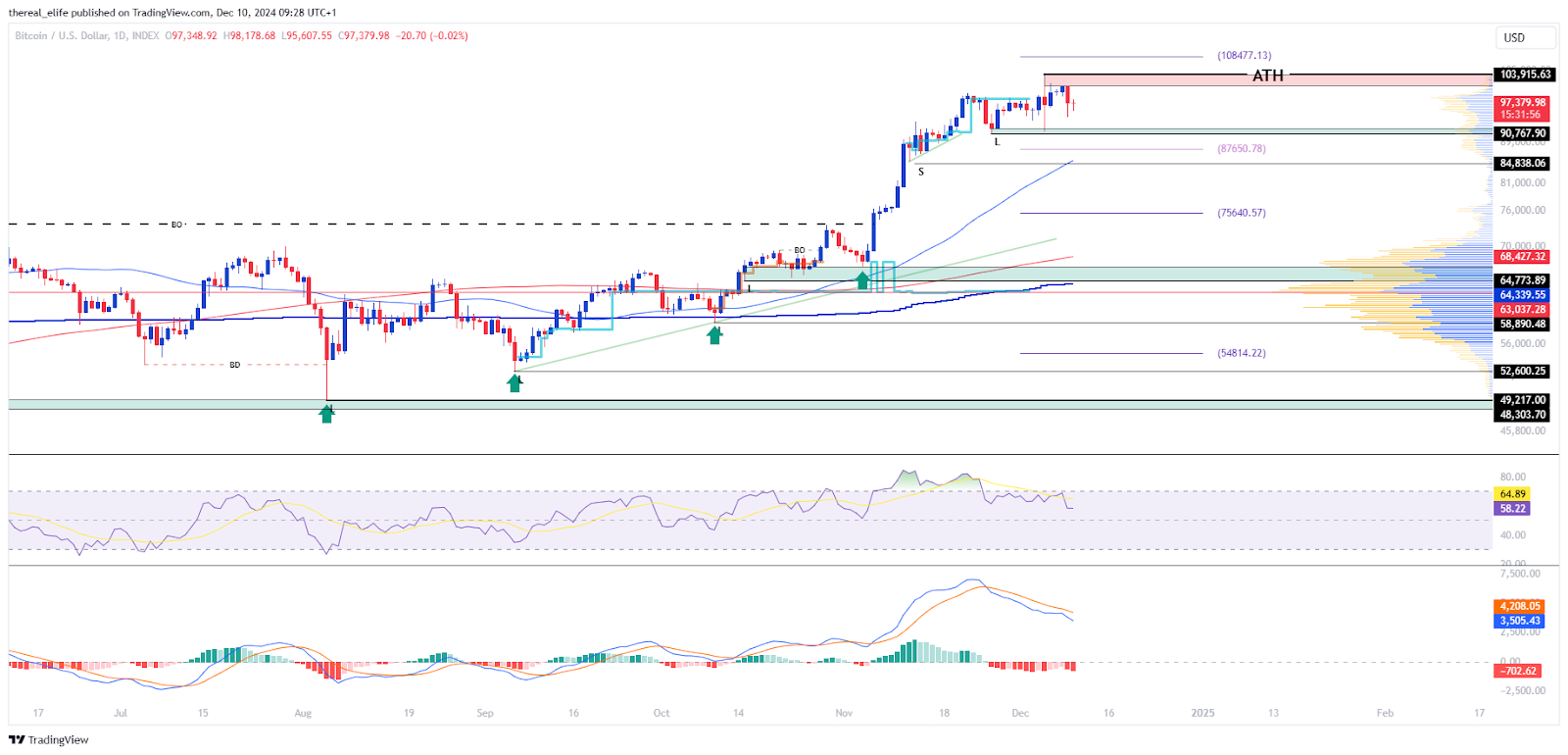This screenshot has height=755, width=1568.
Task: Click the Feb label on the time axis
Action: coord(1385,713)
